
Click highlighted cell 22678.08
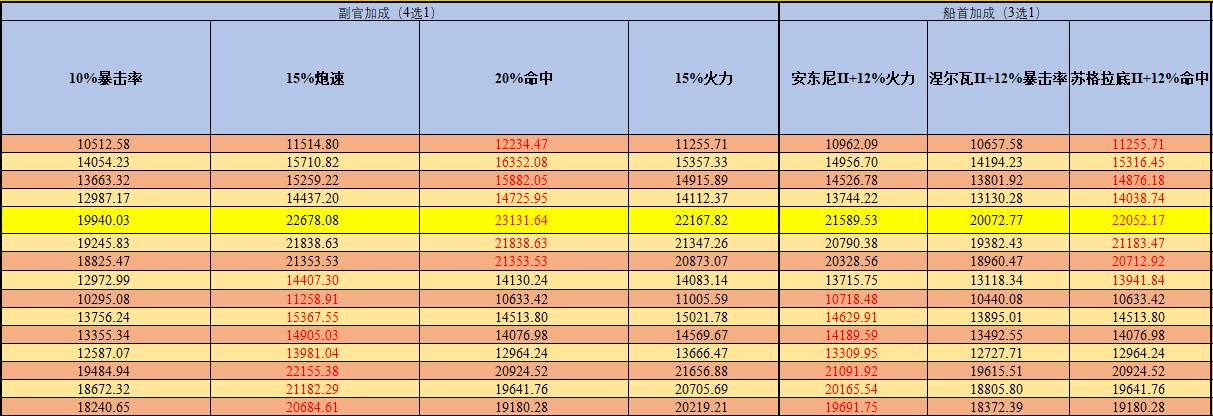pyautogui.click(x=315, y=220)
